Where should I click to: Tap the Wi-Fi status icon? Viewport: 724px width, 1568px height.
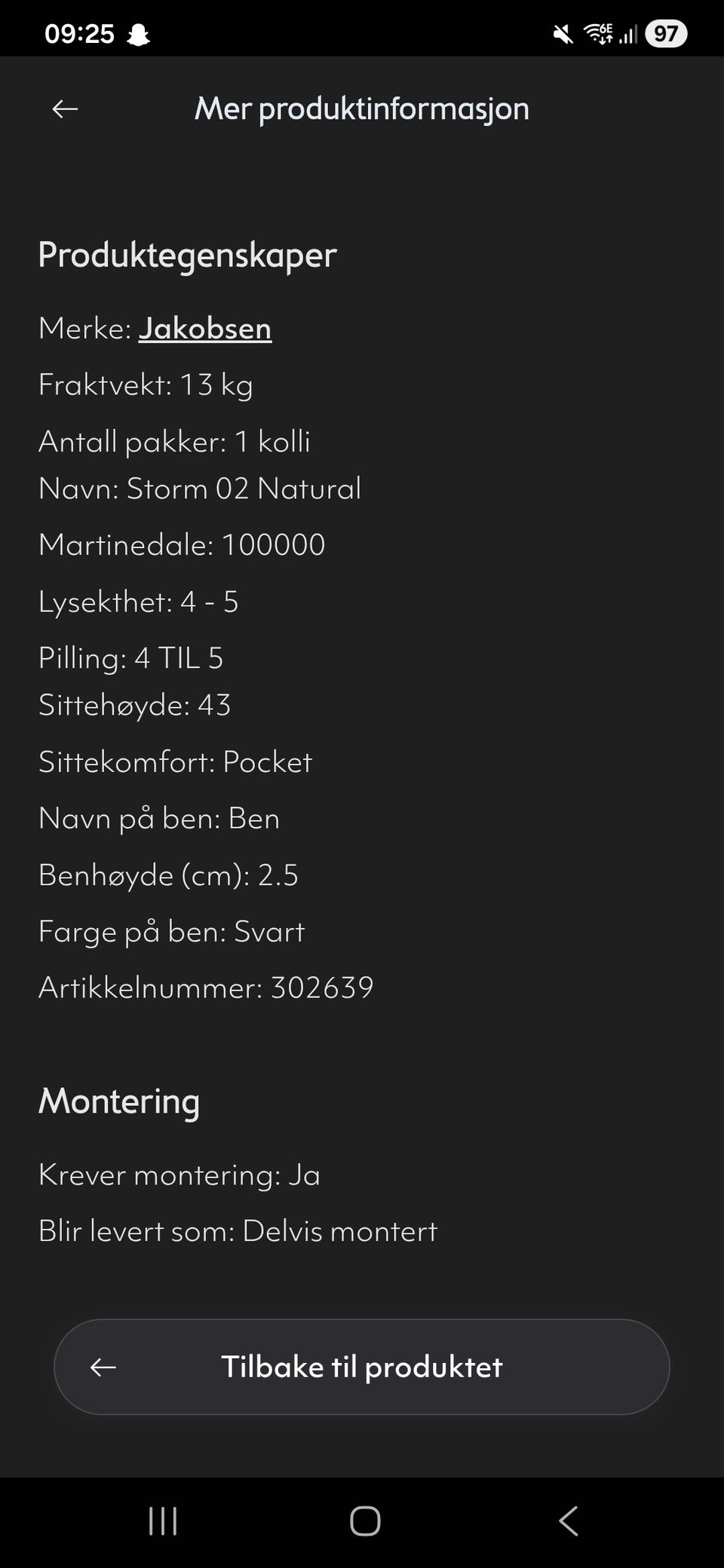tap(598, 34)
